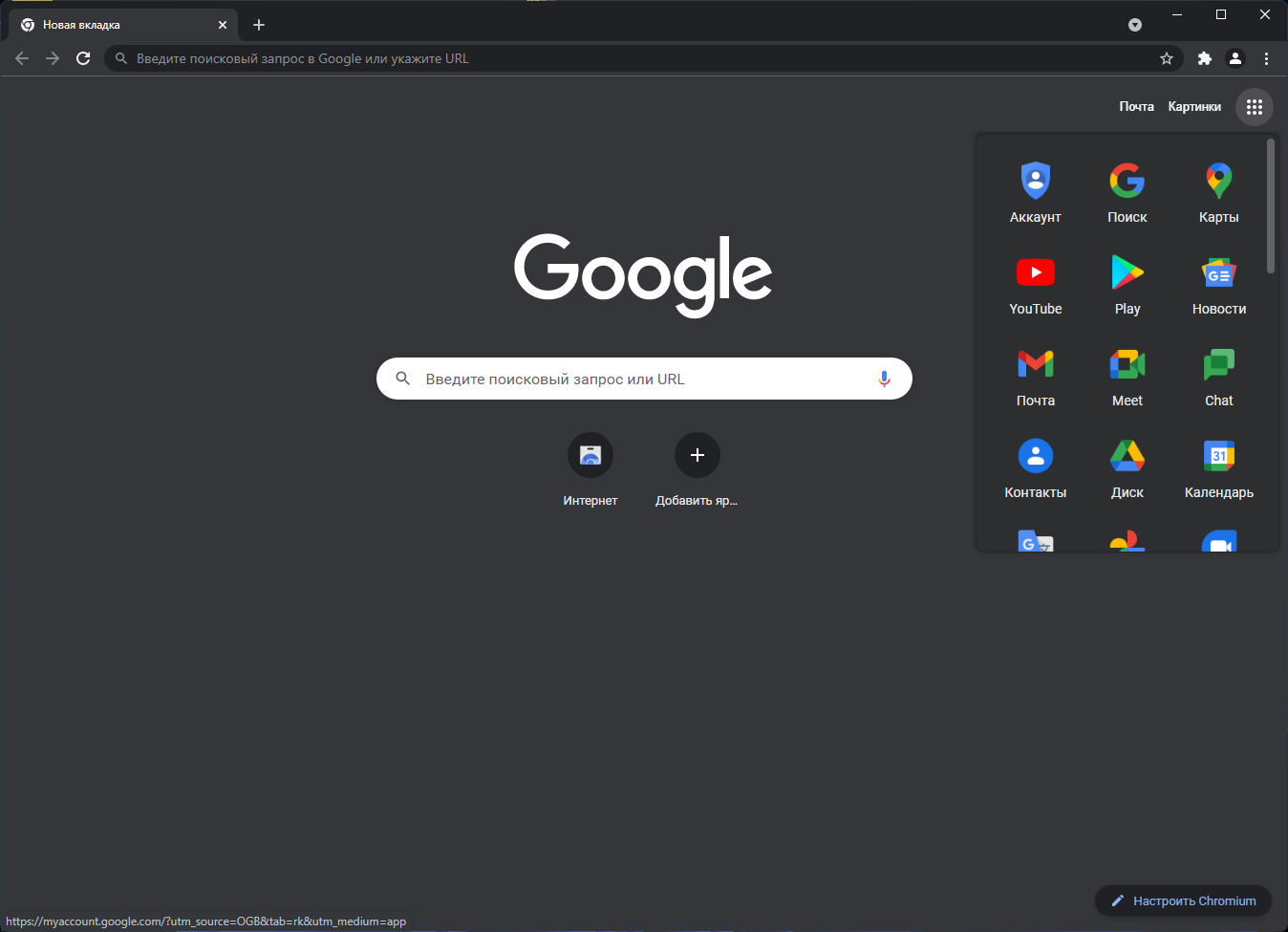Open the Google Account app (Аккаунт)
The image size is (1288, 932).
click(x=1036, y=193)
